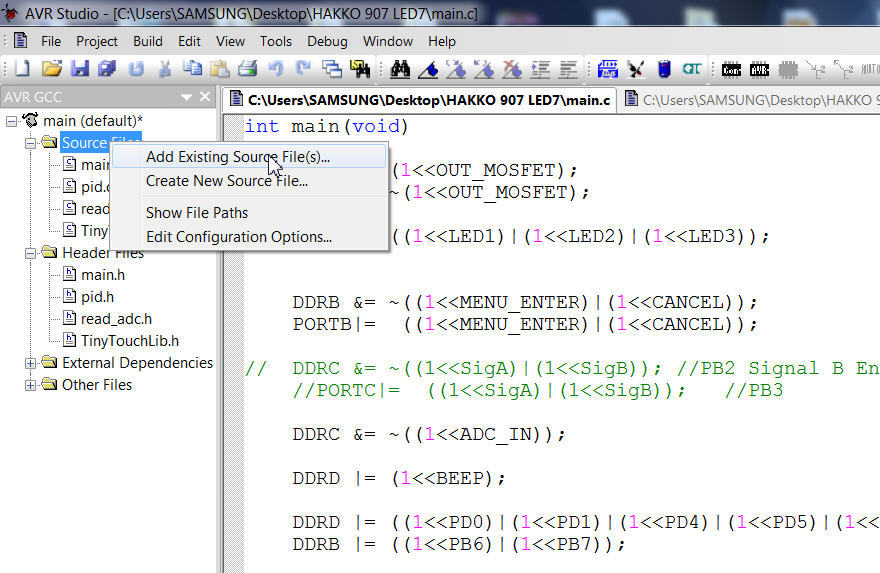The width and height of the screenshot is (880, 573).
Task: Choose Create New Source File...
Action: click(249, 181)
